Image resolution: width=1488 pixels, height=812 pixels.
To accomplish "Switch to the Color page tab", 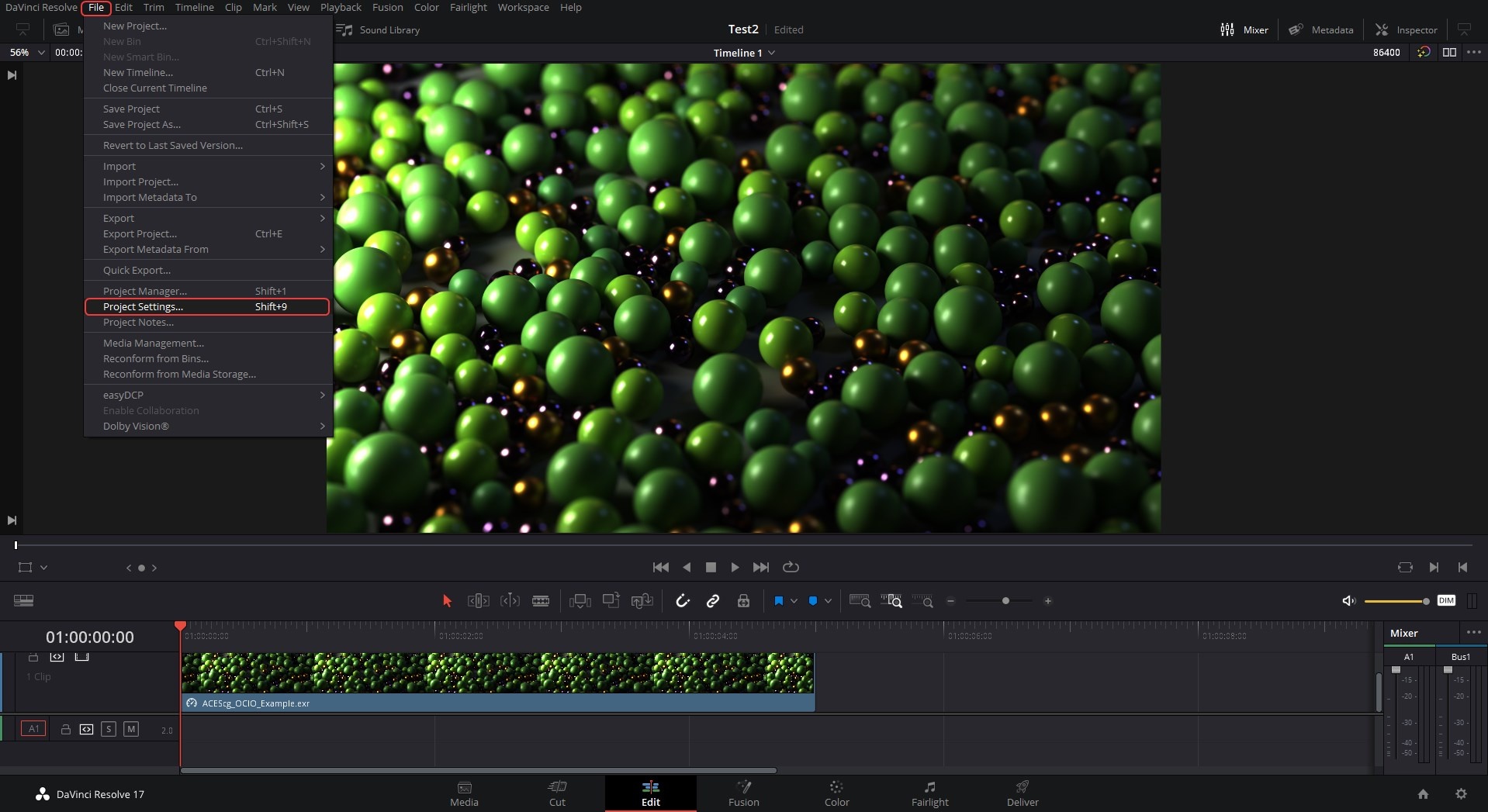I will click(836, 793).
